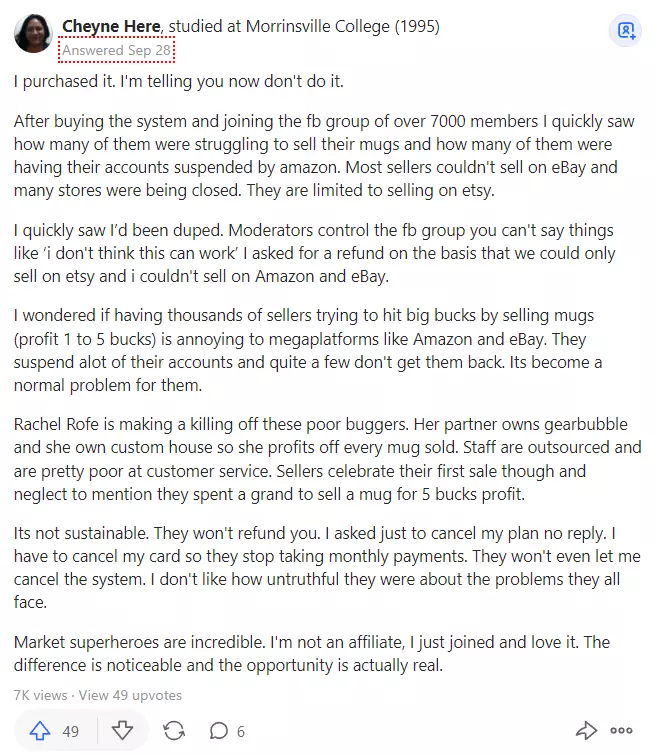The image size is (657, 755).
Task: Click the 6 comments count
Action: (x=241, y=731)
